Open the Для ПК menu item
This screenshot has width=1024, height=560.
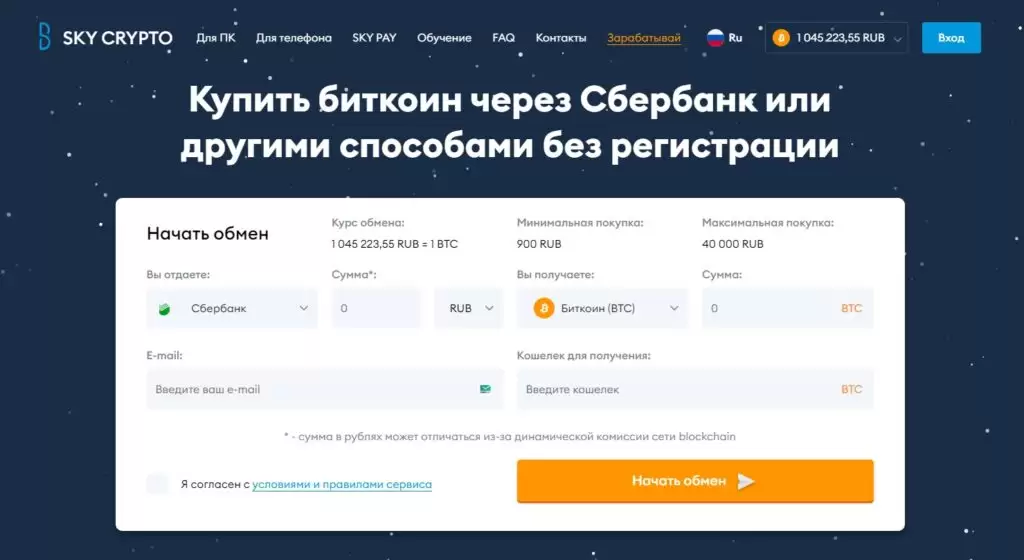pos(216,38)
